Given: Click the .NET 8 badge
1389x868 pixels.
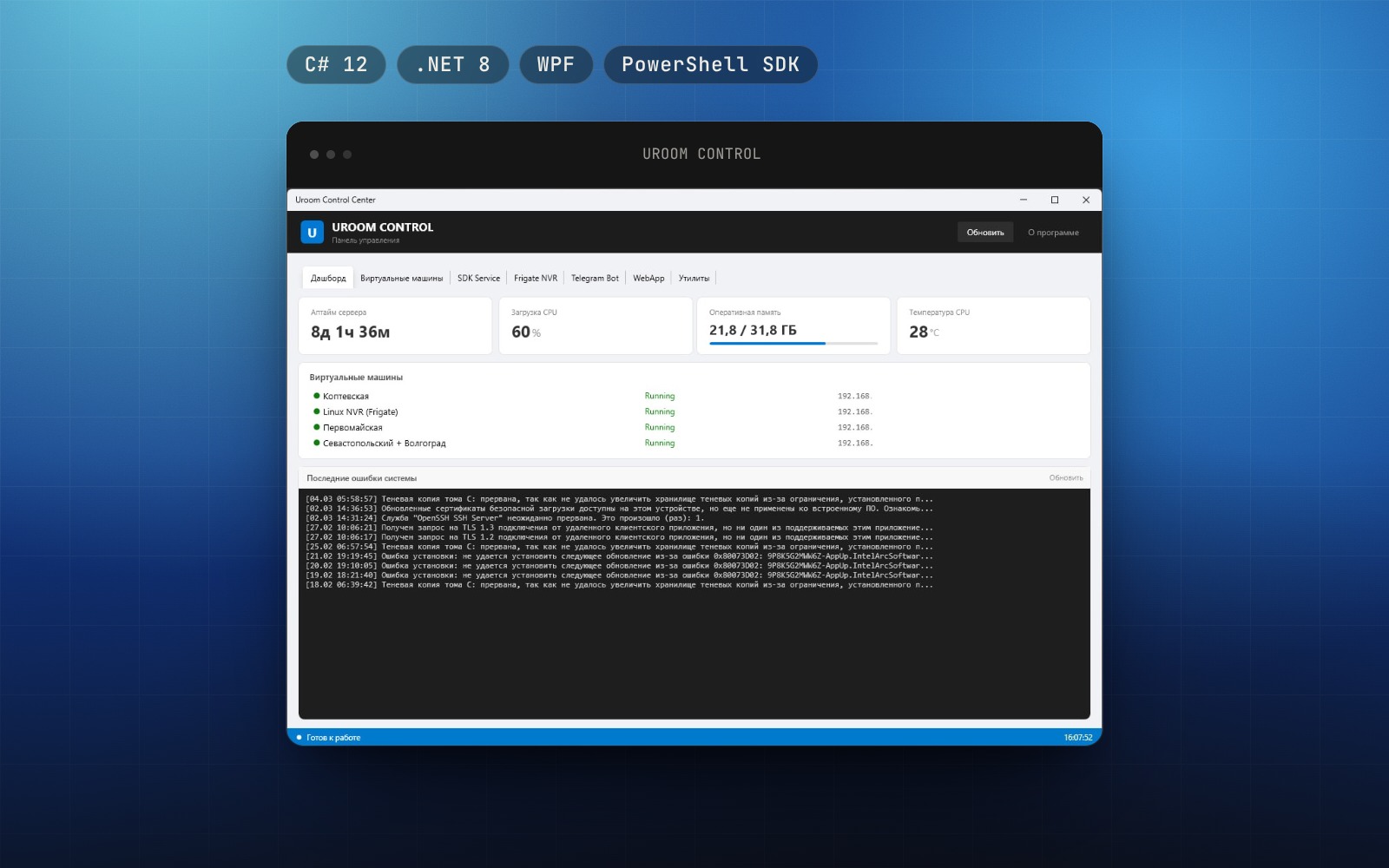Looking at the screenshot, I should pyautogui.click(x=453, y=64).
